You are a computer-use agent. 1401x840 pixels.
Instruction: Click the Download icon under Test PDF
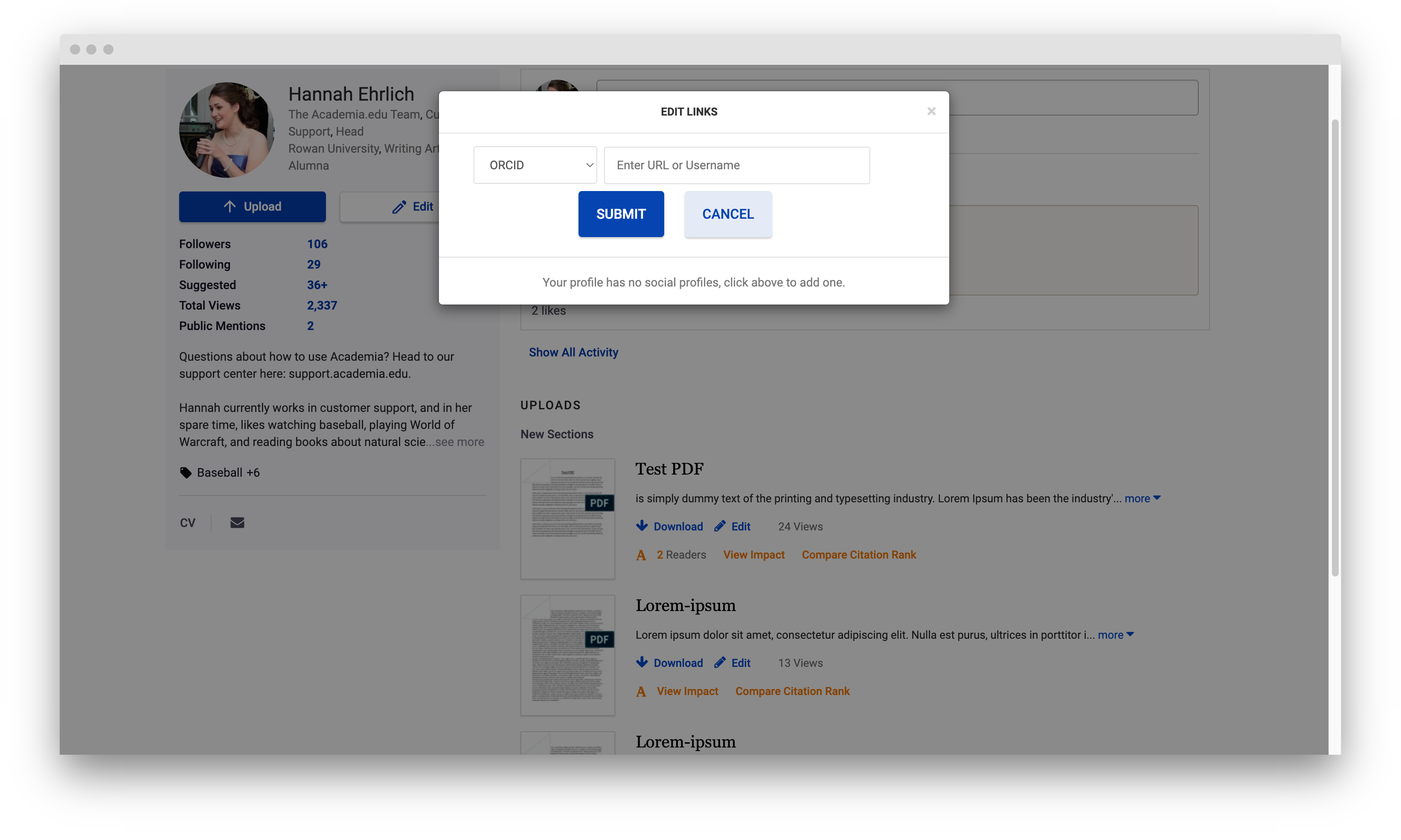click(x=643, y=526)
